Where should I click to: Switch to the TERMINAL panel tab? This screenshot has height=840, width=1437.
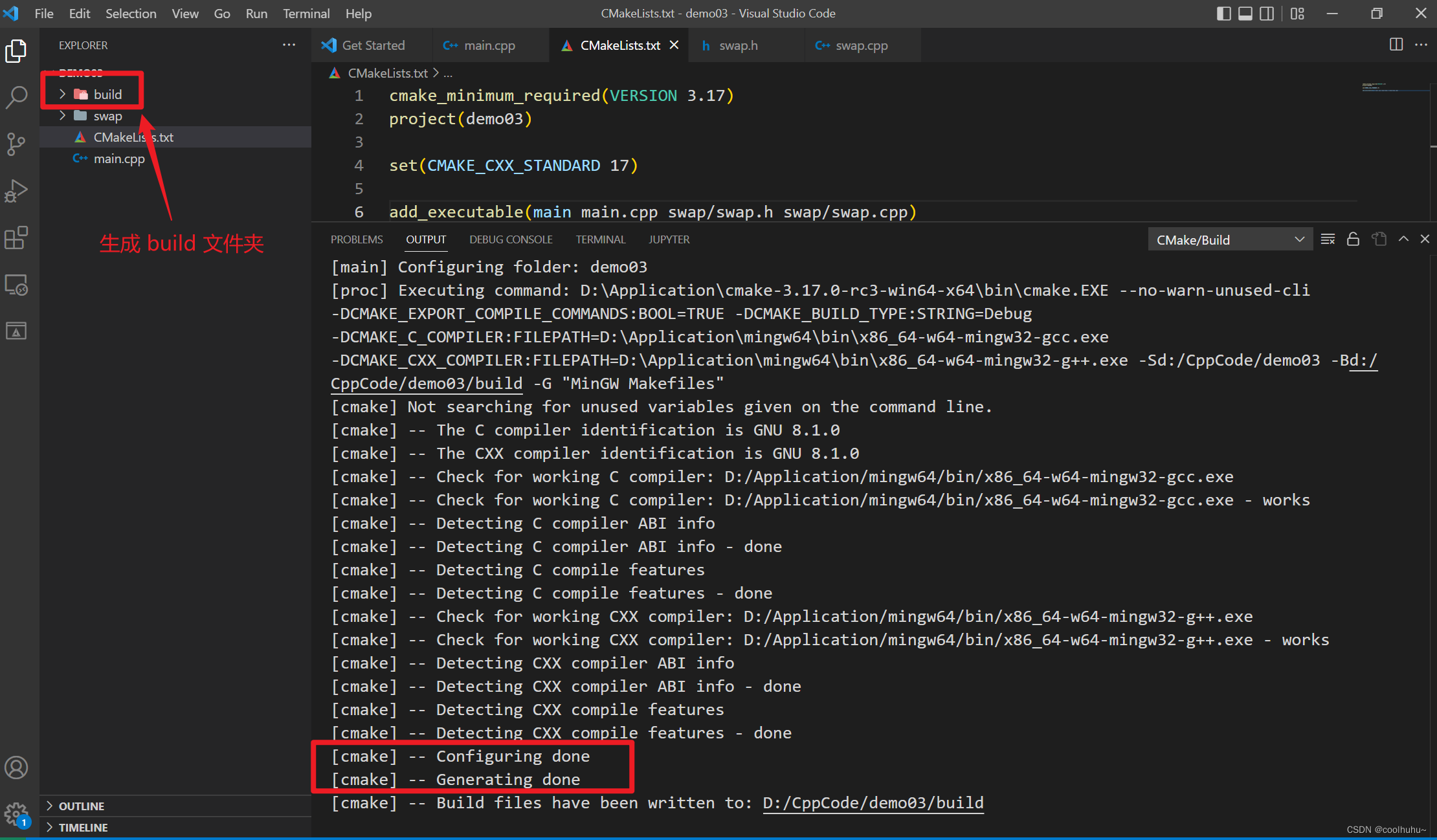tap(600, 239)
